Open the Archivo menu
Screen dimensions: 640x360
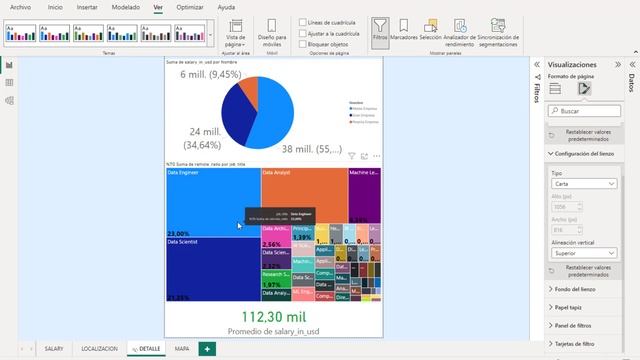[x=20, y=7]
